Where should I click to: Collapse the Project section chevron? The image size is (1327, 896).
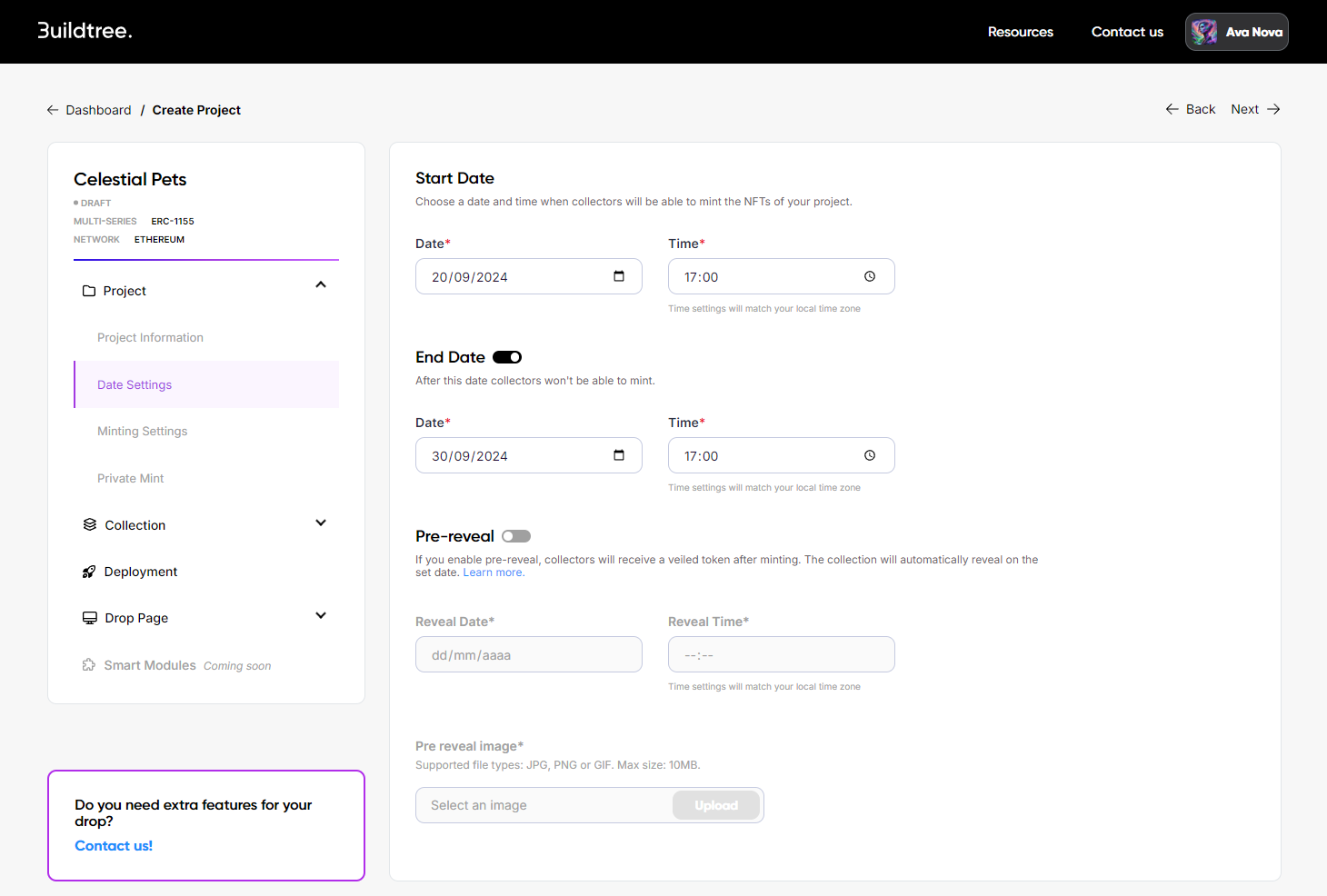point(321,285)
